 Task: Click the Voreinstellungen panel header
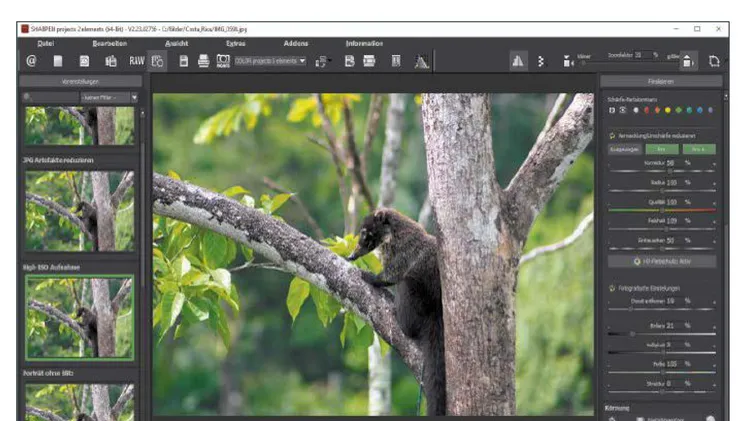click(x=80, y=81)
